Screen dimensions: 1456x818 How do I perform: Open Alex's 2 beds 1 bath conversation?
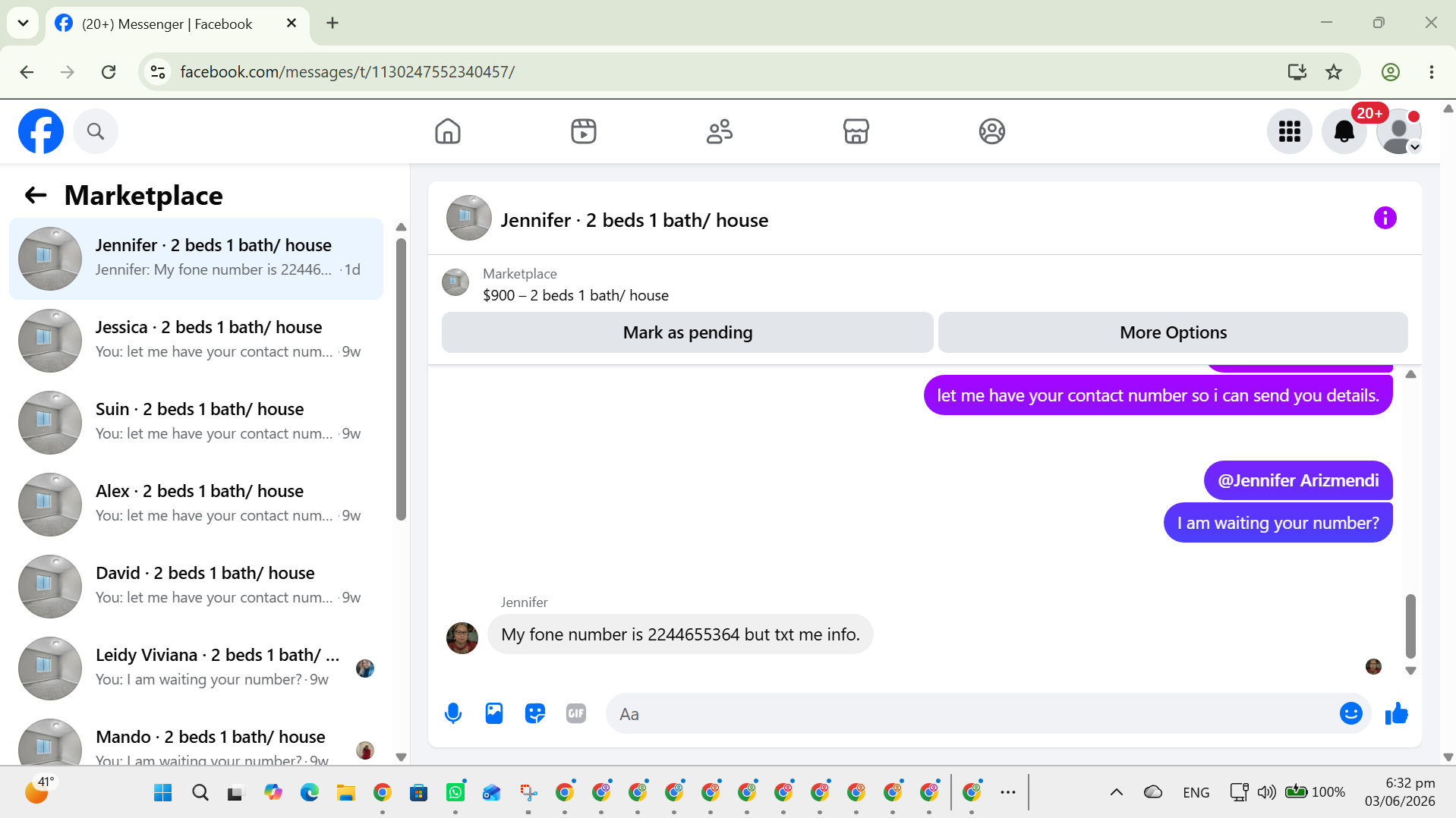[196, 505]
